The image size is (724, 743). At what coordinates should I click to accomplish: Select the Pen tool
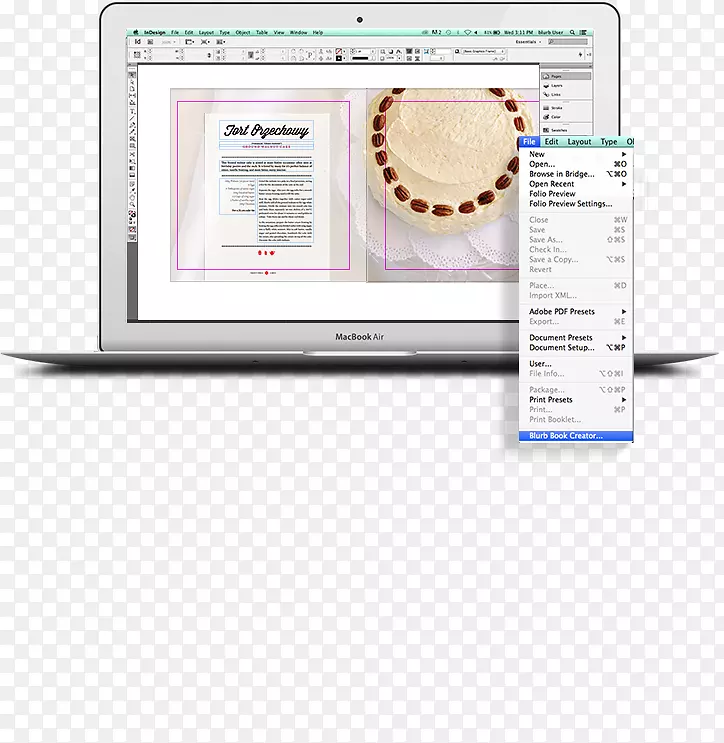(x=132, y=125)
